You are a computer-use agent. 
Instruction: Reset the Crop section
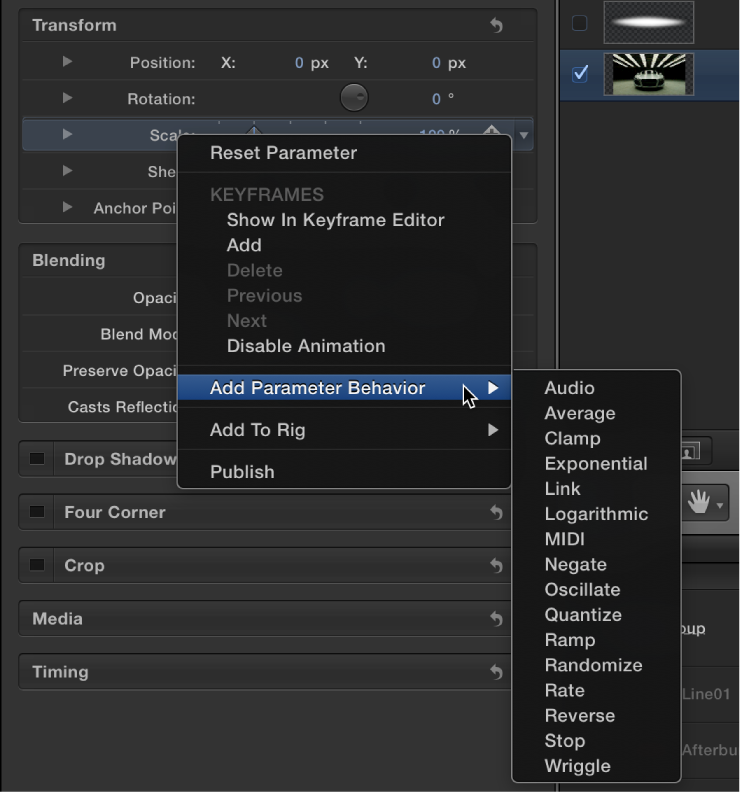[x=497, y=565]
